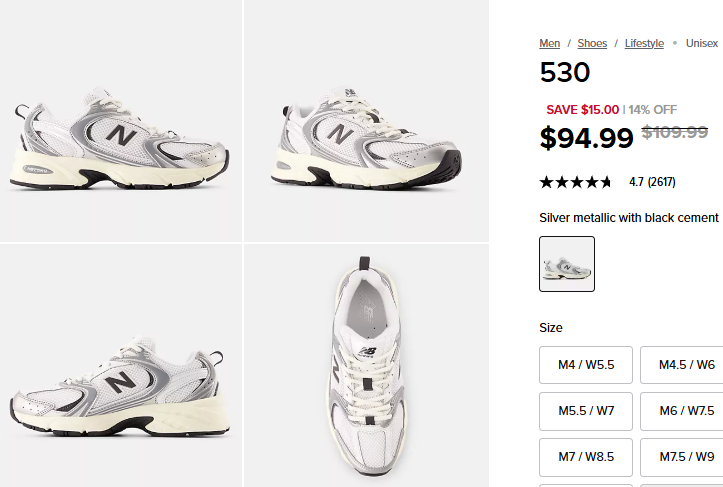This screenshot has width=723, height=487.
Task: Select size M6 / W7.5
Action: [x=684, y=411]
